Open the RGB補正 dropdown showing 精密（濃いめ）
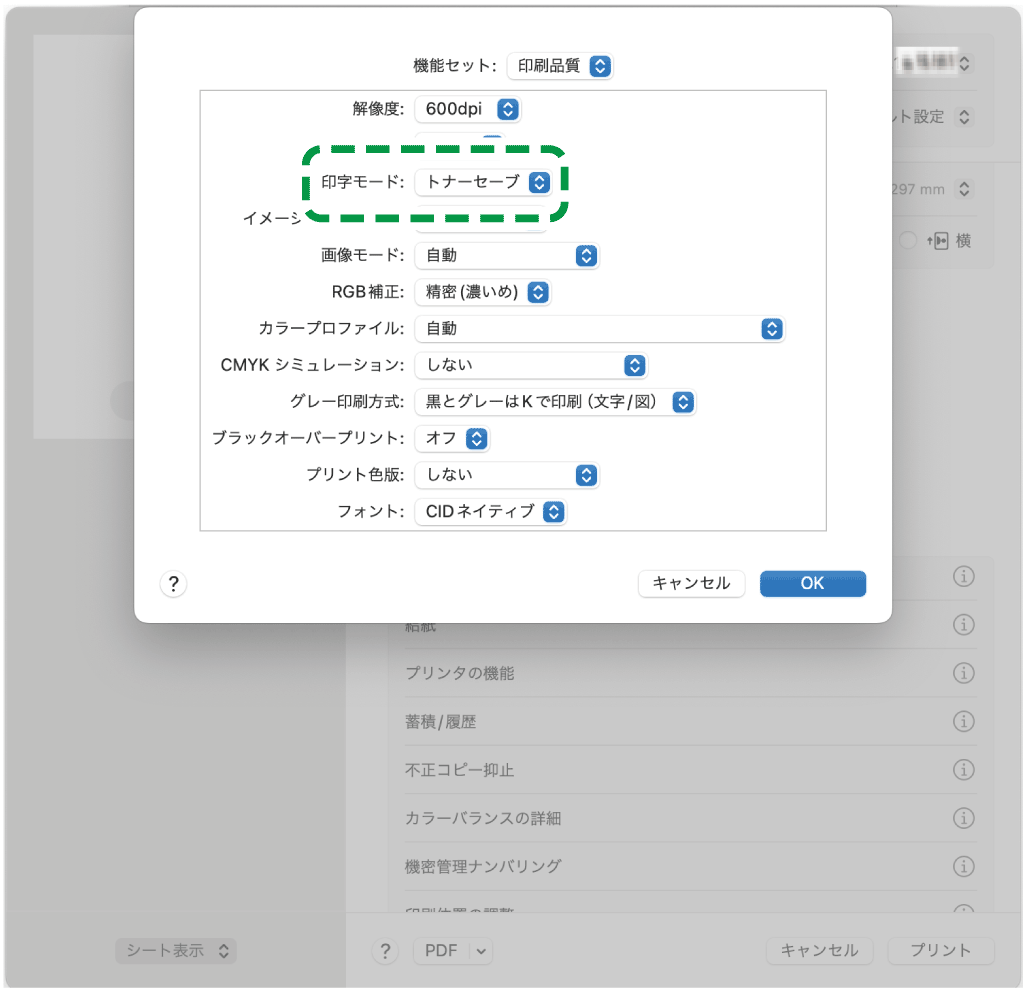Viewport: 1028px width, 997px height. [483, 292]
